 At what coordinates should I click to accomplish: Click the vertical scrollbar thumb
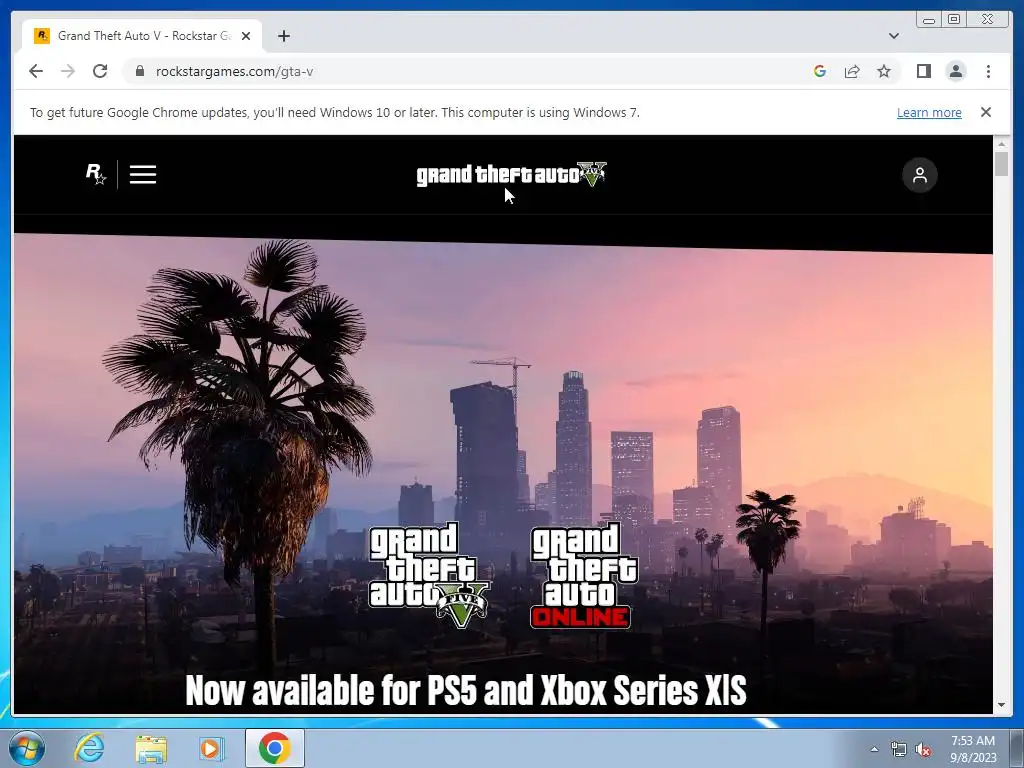point(1001,163)
